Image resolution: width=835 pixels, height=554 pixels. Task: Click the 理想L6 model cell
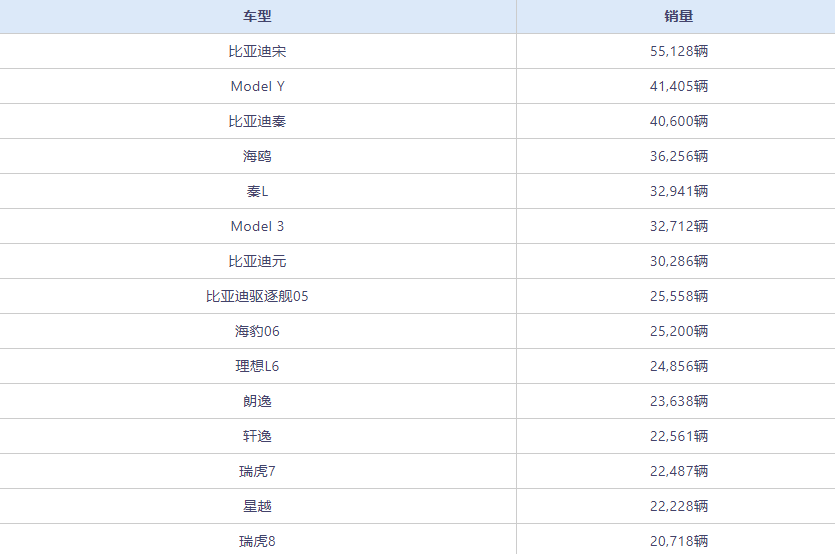257,366
